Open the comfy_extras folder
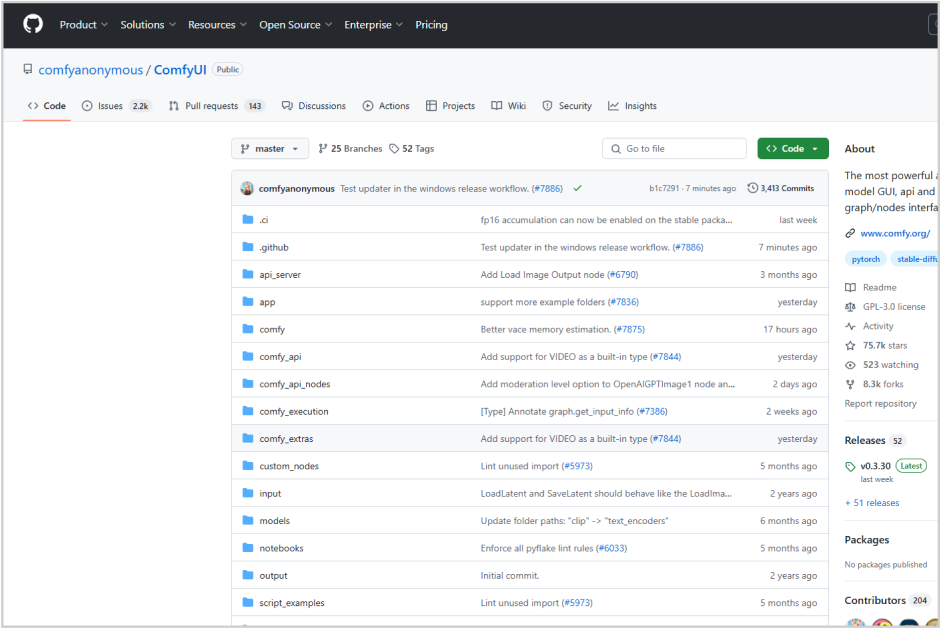The image size is (940, 628). pyautogui.click(x=286, y=439)
